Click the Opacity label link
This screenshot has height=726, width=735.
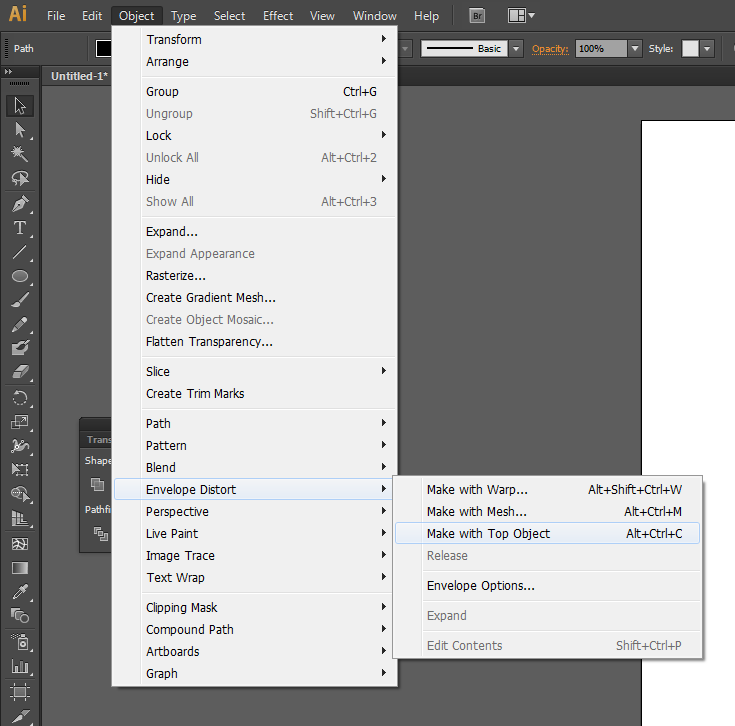click(550, 48)
